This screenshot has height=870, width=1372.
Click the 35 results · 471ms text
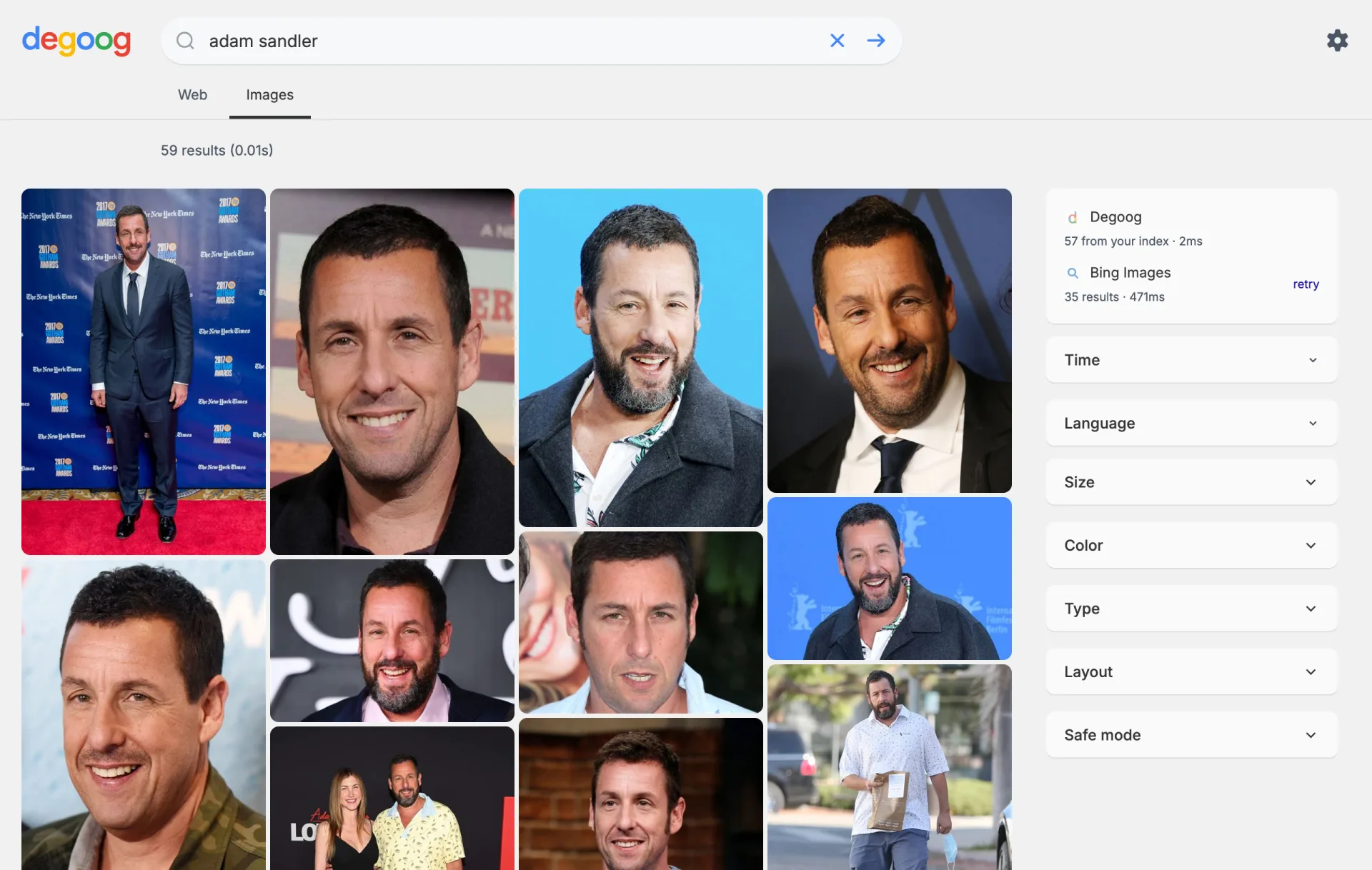pyautogui.click(x=1114, y=297)
